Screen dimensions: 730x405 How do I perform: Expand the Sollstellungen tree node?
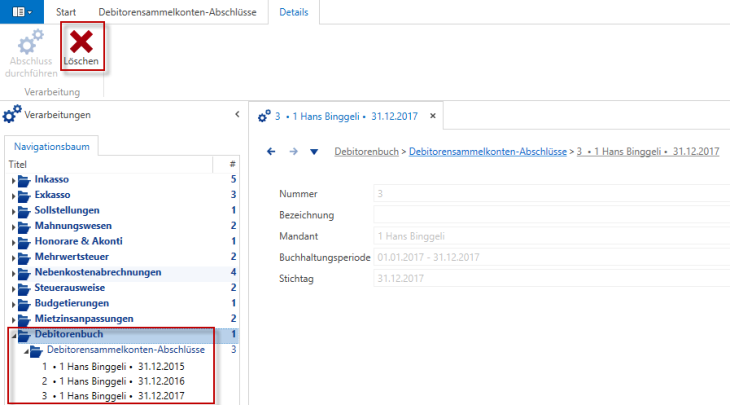point(13,211)
